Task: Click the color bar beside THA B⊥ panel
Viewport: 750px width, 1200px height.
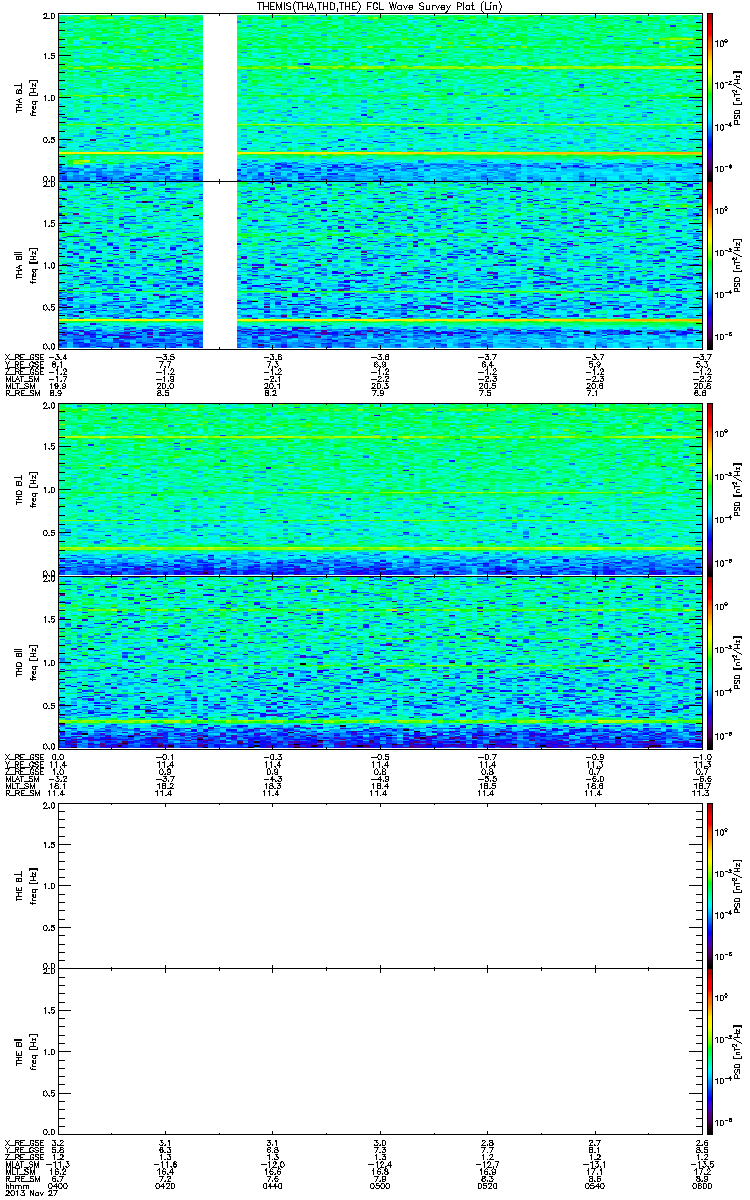Action: coord(709,97)
